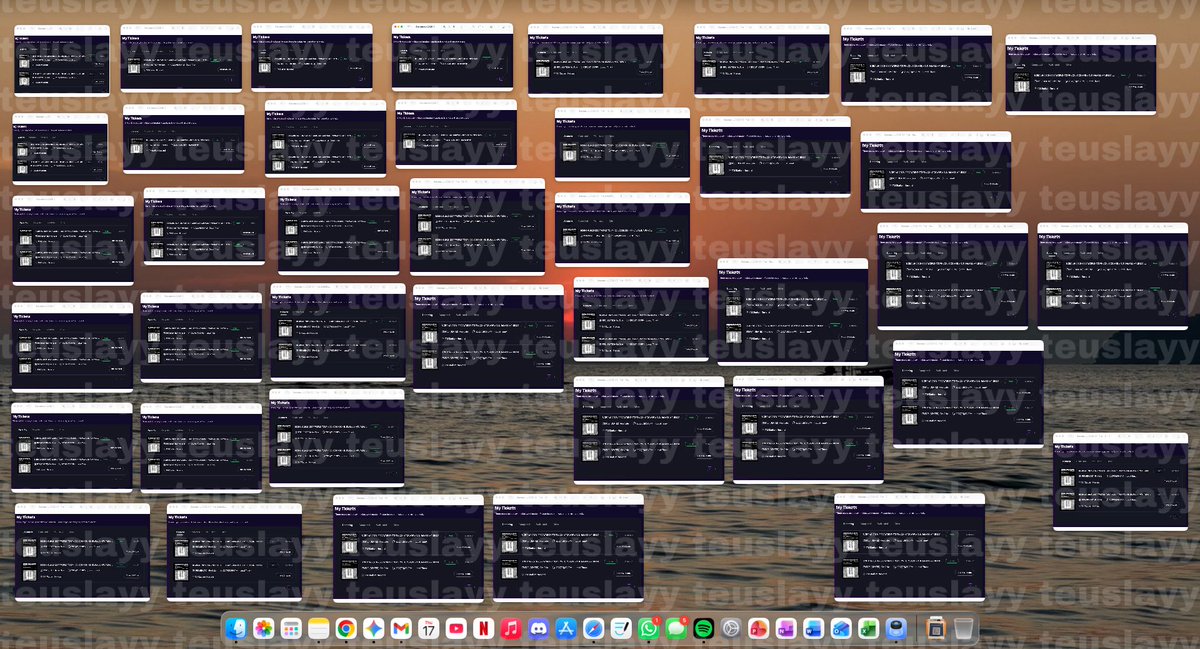
Task: Open Netflix from the Dock
Action: (x=484, y=628)
